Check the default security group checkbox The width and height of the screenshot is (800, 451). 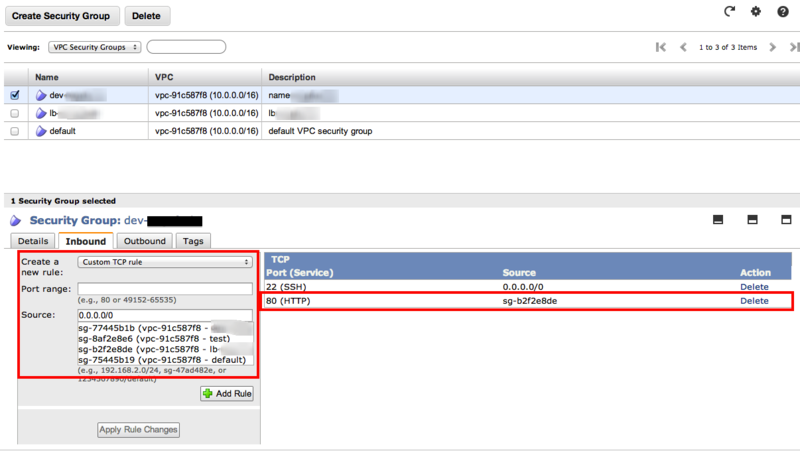coord(15,131)
